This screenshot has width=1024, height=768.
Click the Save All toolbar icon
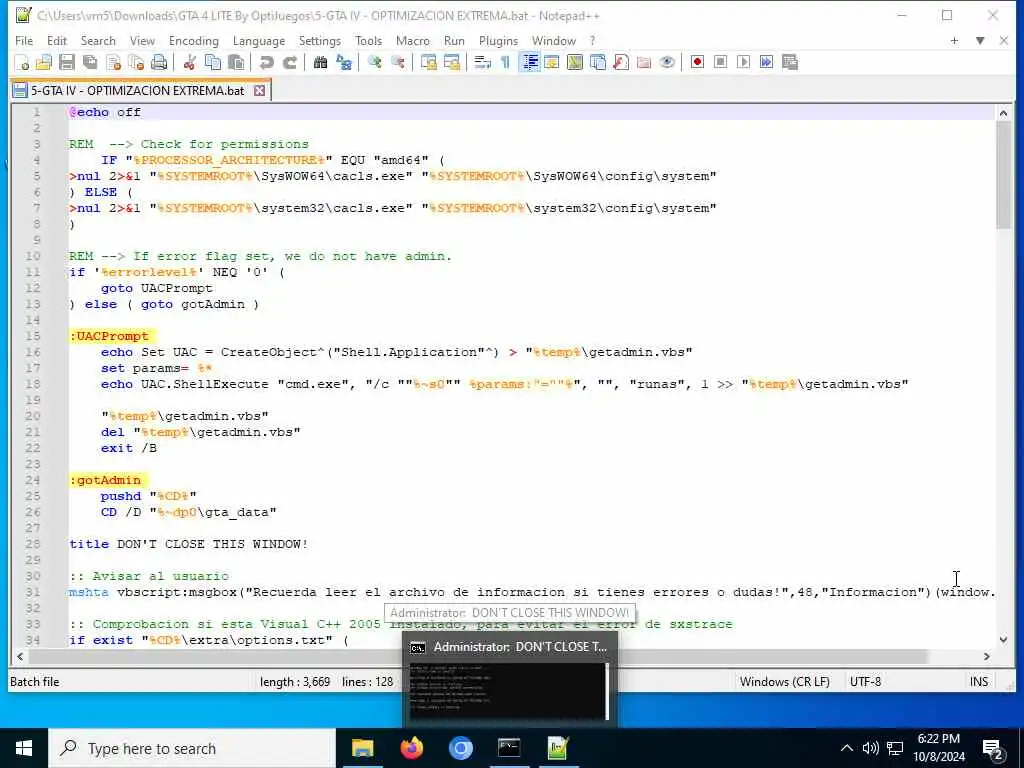(x=90, y=62)
